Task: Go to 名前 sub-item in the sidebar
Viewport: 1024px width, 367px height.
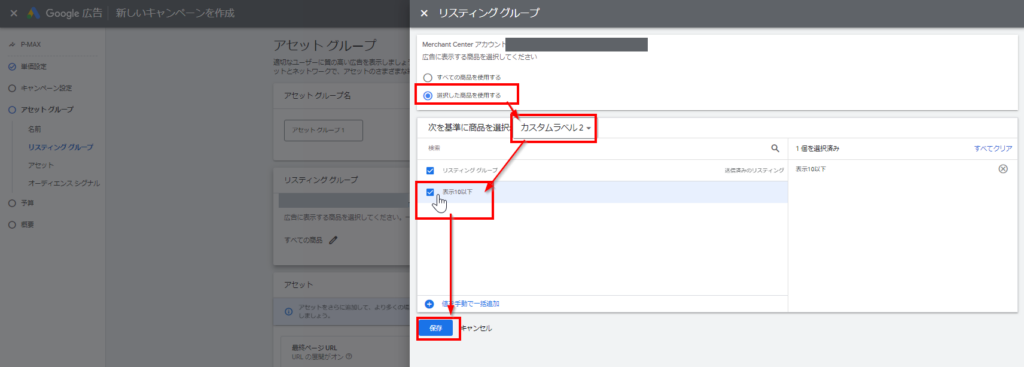Action: click(35, 129)
